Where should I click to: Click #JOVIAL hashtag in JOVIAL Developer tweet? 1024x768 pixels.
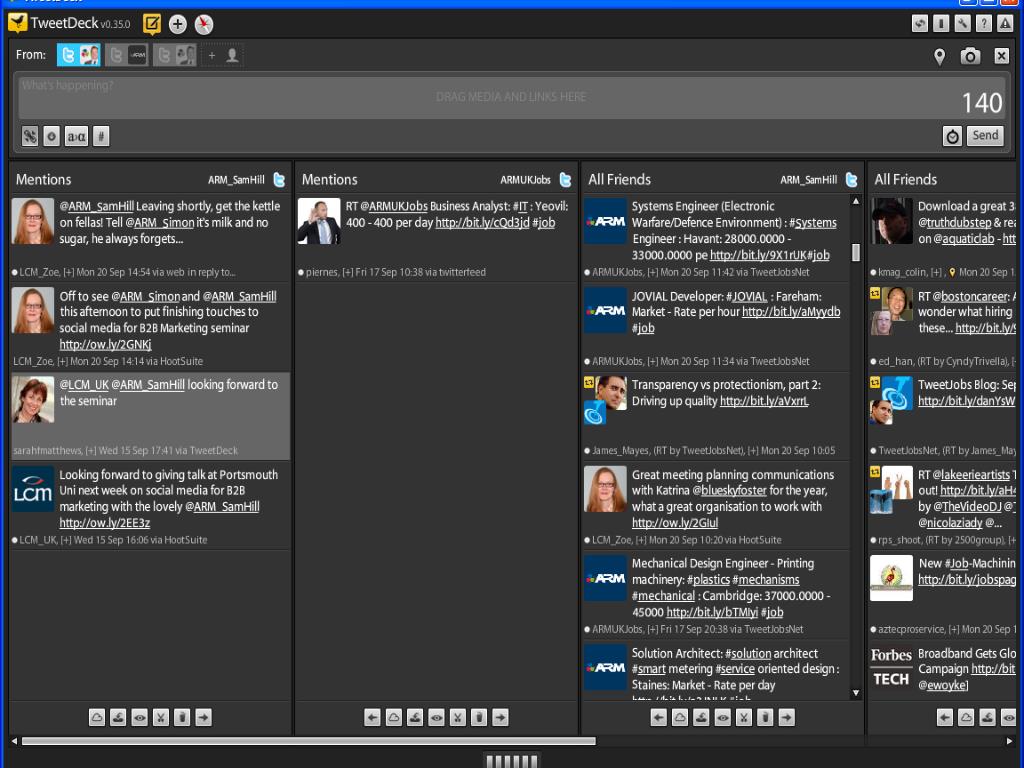pyautogui.click(x=746, y=296)
